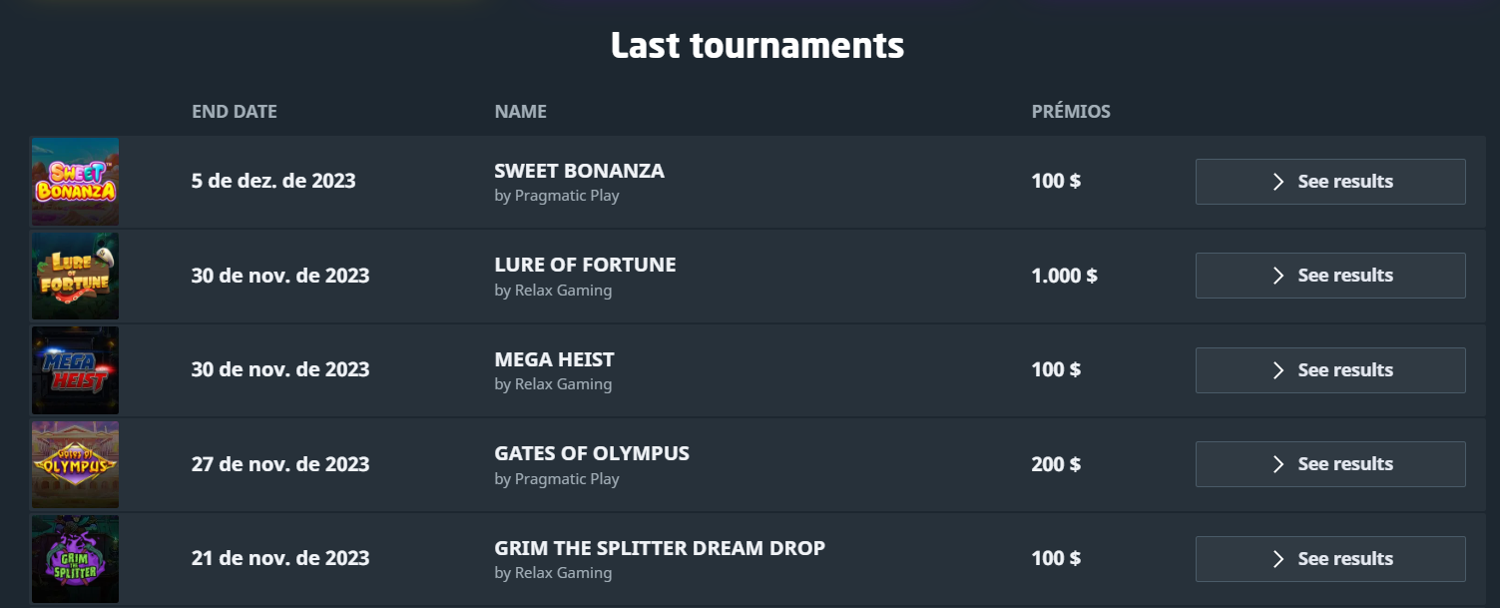Open Mega Heist tournament results
The image size is (1500, 608).
click(x=1330, y=370)
